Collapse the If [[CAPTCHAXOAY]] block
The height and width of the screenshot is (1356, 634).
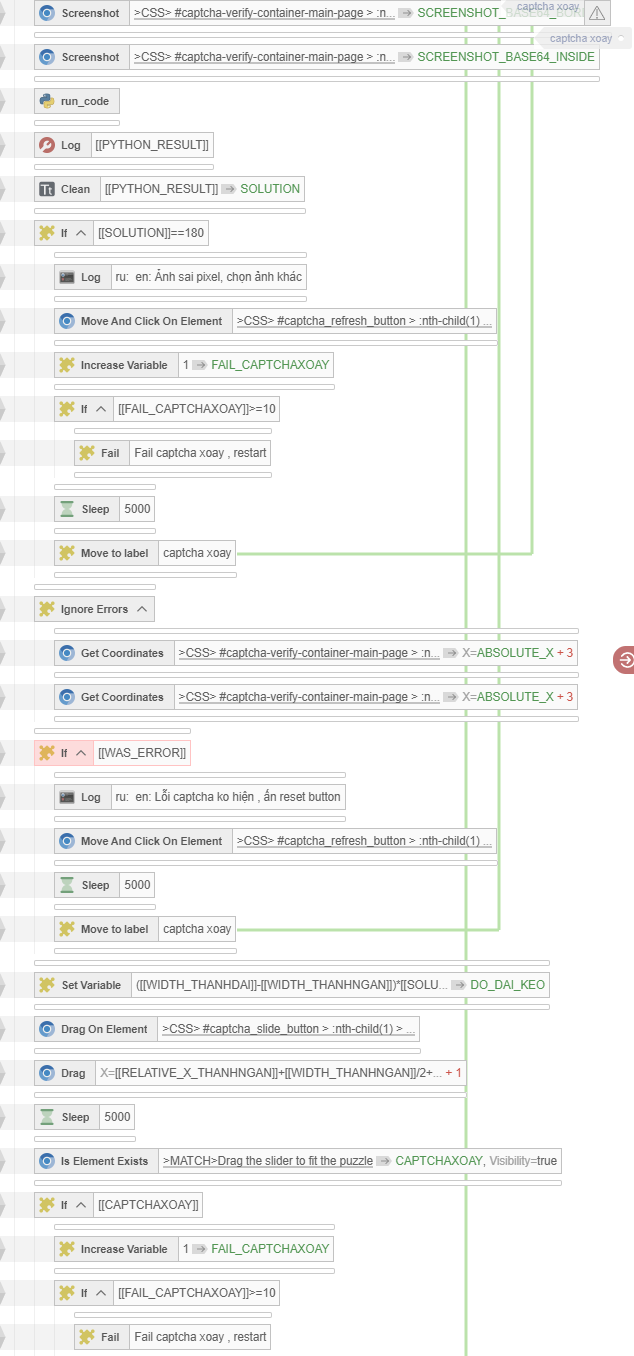pos(81,1205)
